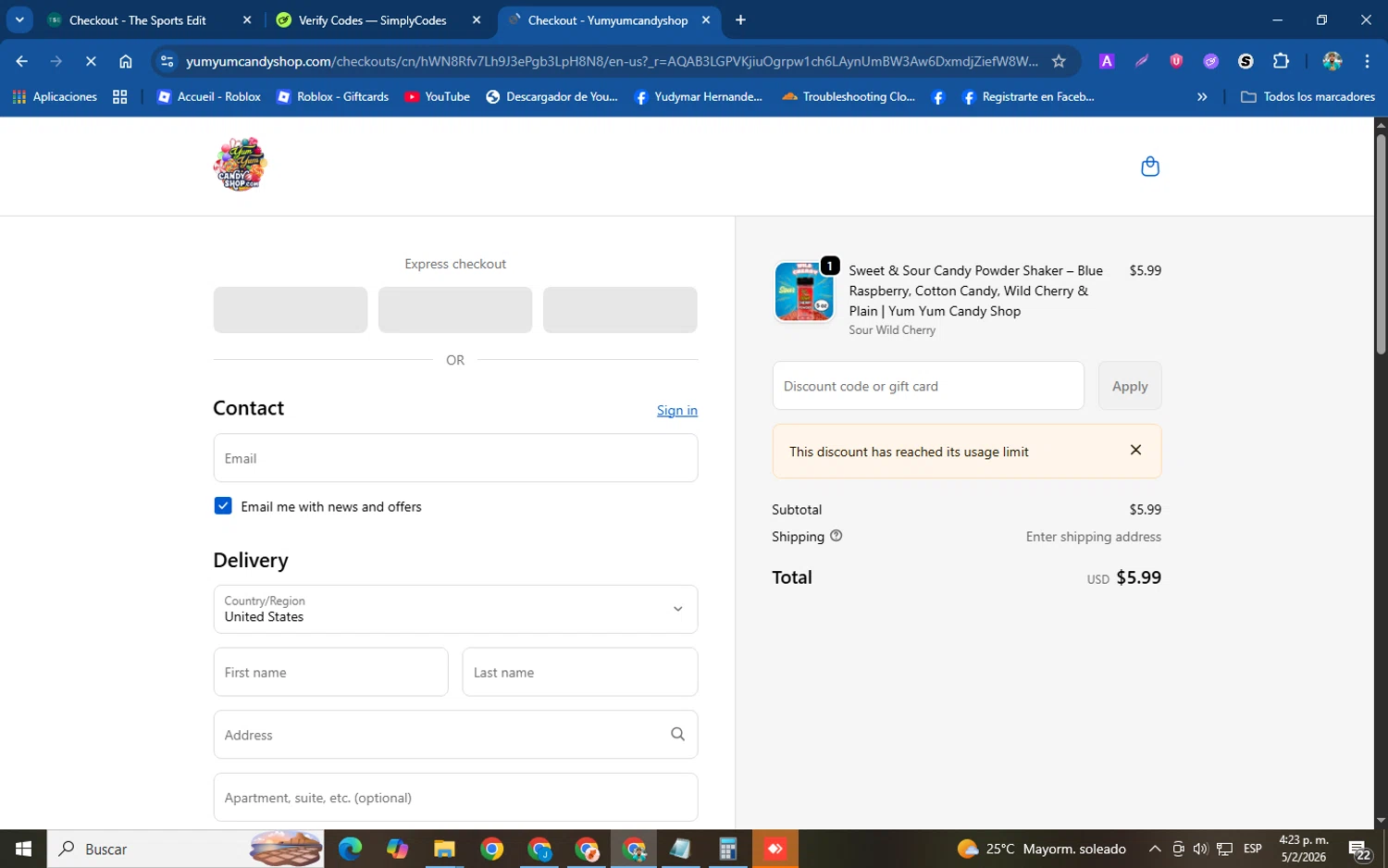Click the purple A extension icon
Image resolution: width=1388 pixels, height=868 pixels.
click(x=1106, y=61)
